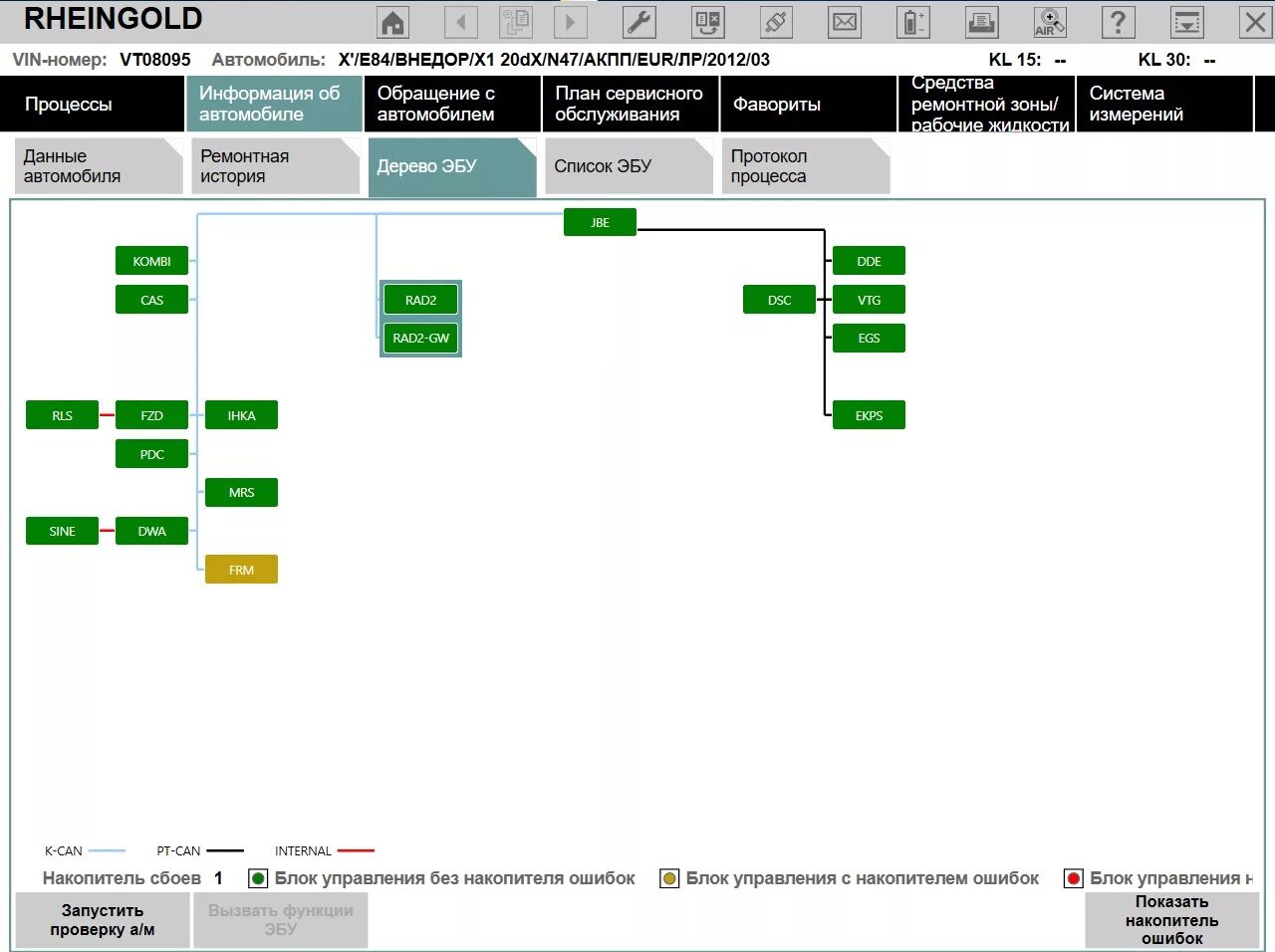Switch to the Список ЭБУ sub-tab
The height and width of the screenshot is (952, 1275).
pos(630,166)
